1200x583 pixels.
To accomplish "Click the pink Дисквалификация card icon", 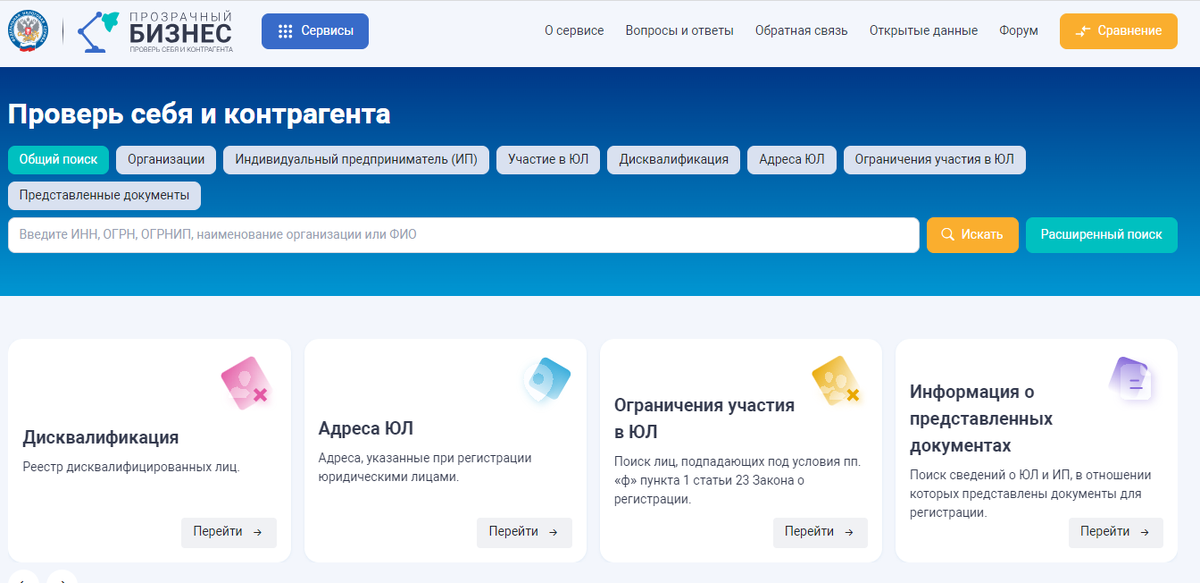I will [245, 383].
